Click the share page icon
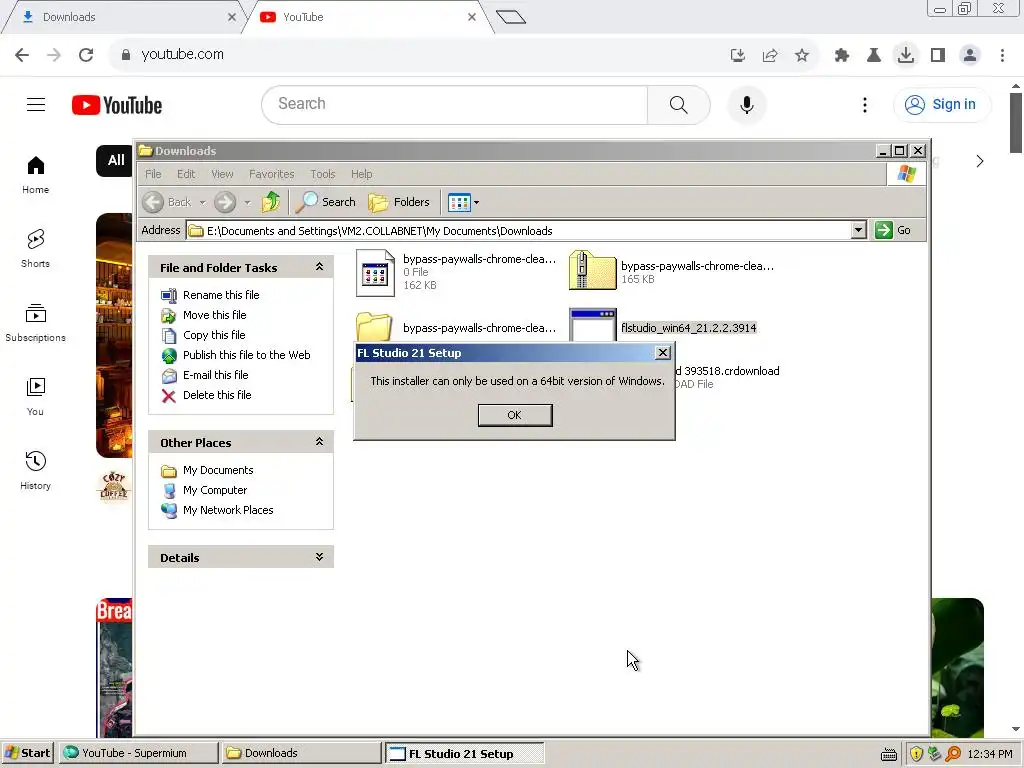This screenshot has height=768, width=1024. (x=770, y=56)
